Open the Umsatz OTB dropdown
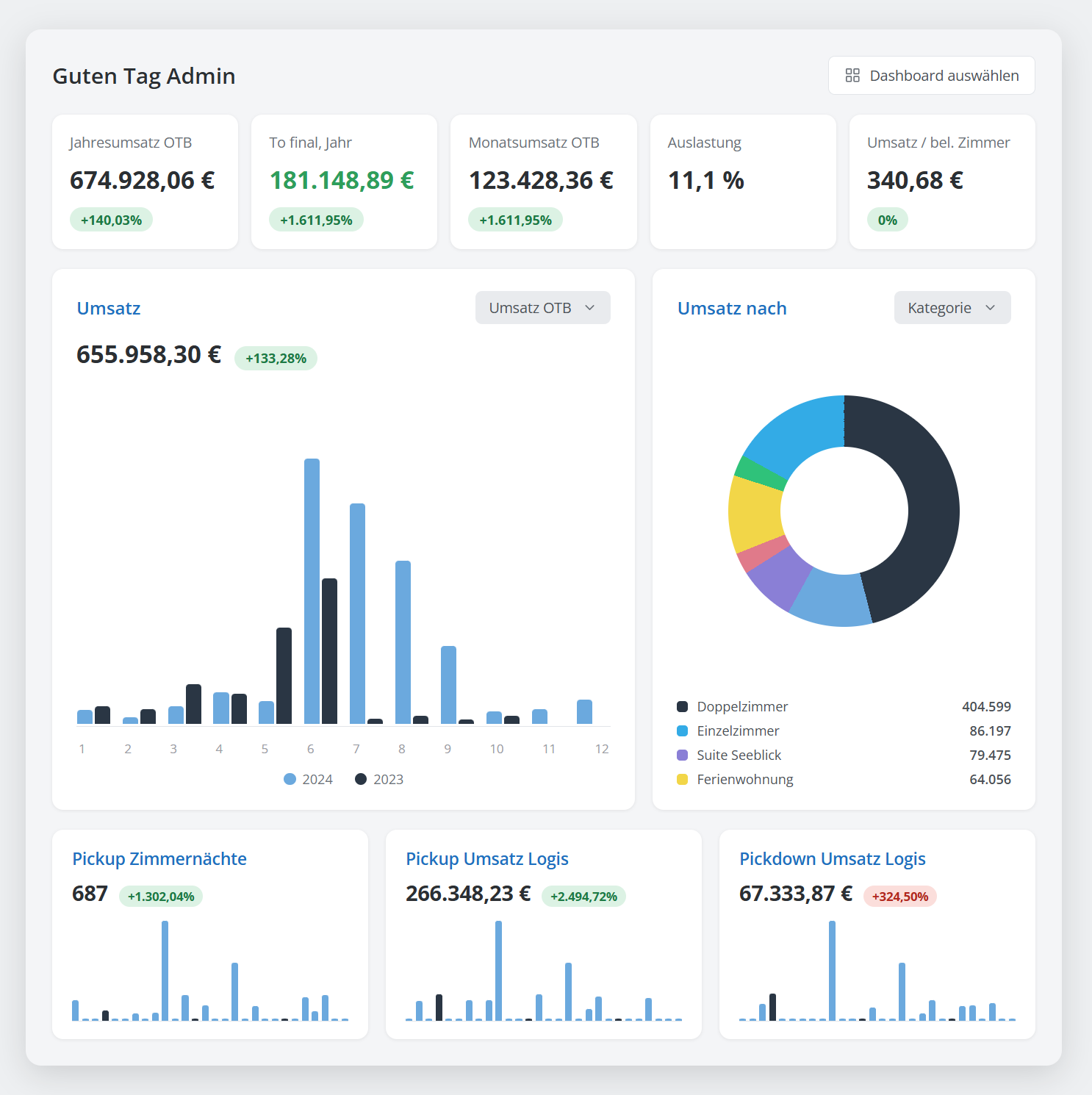 (542, 308)
